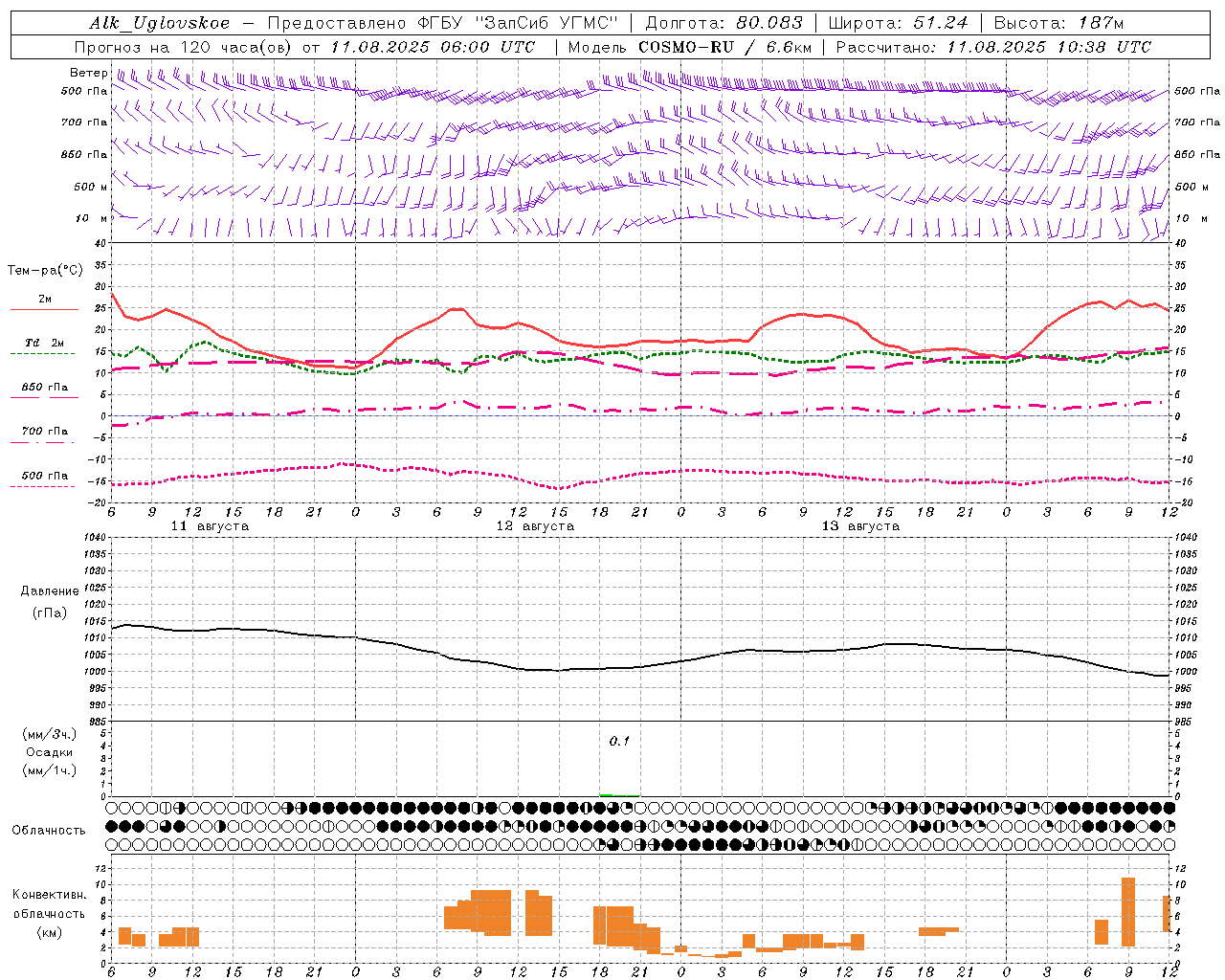Screen dimensions: 1225x980
Task: Click the forecast start time 11.08.2025 06:00 UTC
Action: [433, 47]
